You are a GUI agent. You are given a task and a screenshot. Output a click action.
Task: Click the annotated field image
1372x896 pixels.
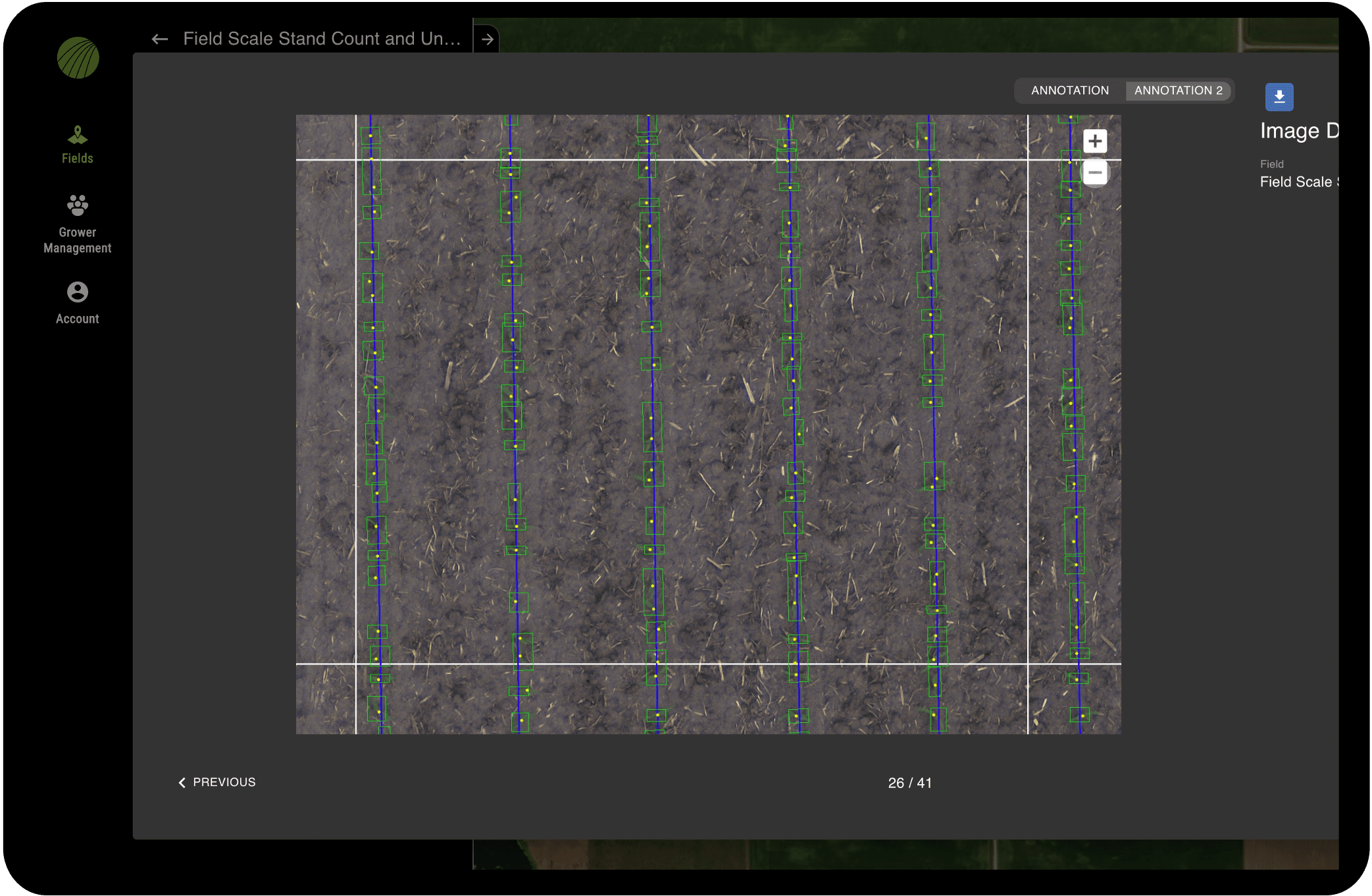tap(708, 425)
